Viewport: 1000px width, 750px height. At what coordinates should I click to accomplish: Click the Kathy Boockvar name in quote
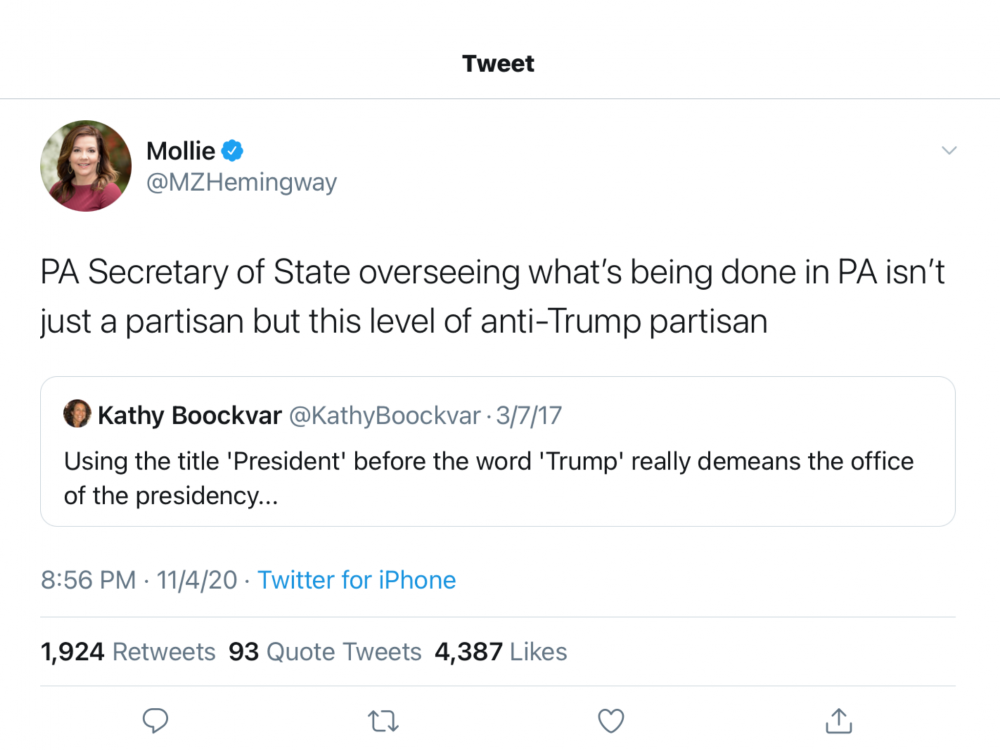point(189,415)
